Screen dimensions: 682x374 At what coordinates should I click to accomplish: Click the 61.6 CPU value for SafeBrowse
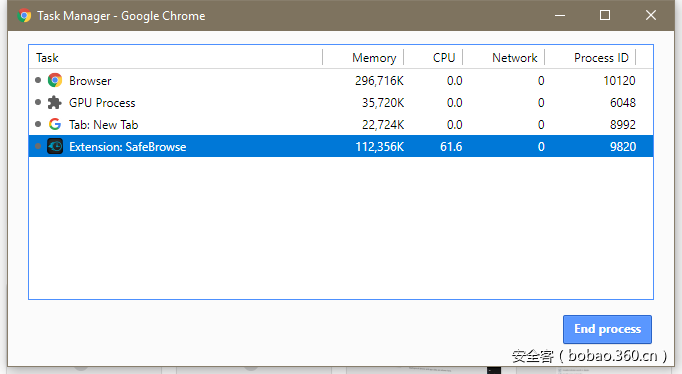(x=451, y=147)
